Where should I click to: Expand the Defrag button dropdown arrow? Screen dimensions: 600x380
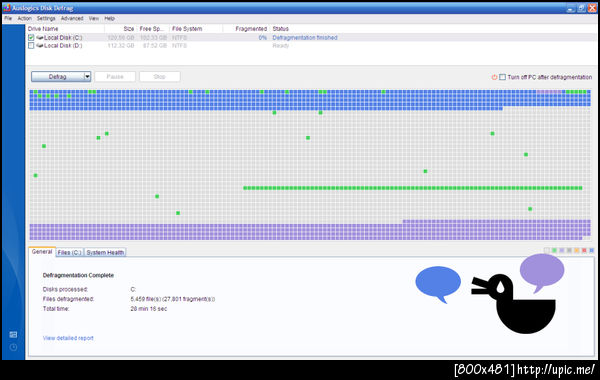87,77
